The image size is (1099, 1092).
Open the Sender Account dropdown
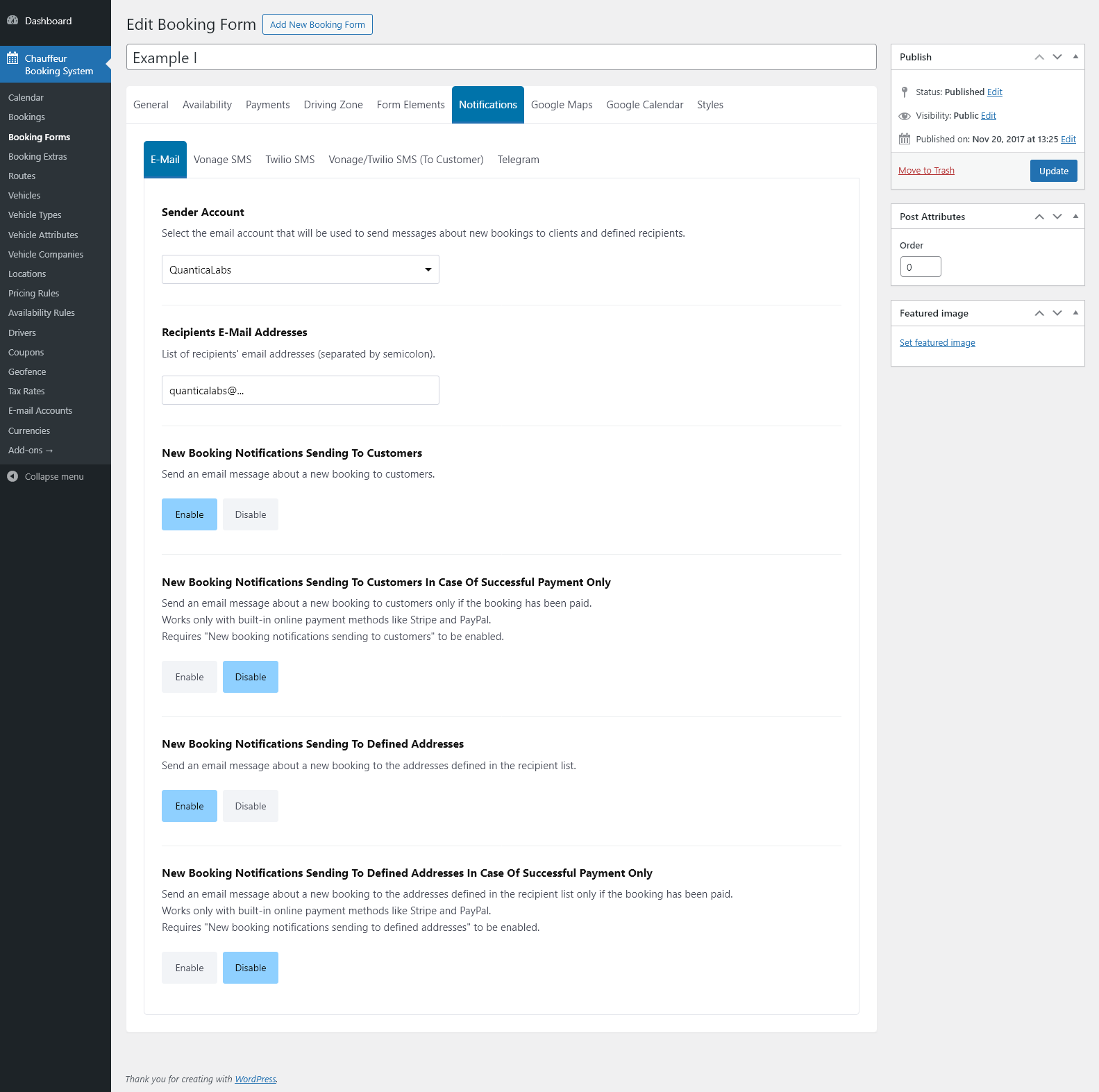pos(301,269)
